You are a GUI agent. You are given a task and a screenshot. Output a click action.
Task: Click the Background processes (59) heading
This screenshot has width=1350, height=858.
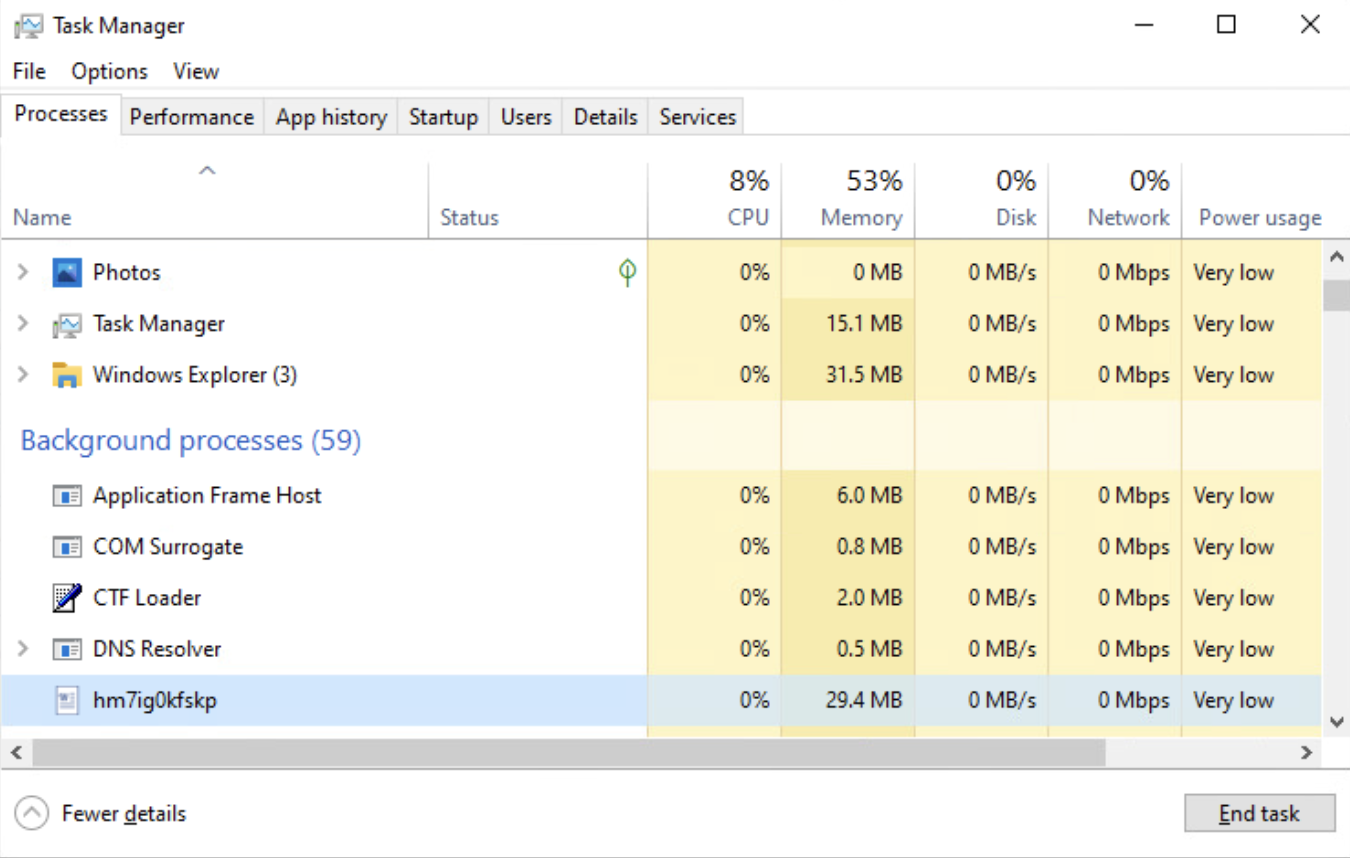[x=191, y=441]
